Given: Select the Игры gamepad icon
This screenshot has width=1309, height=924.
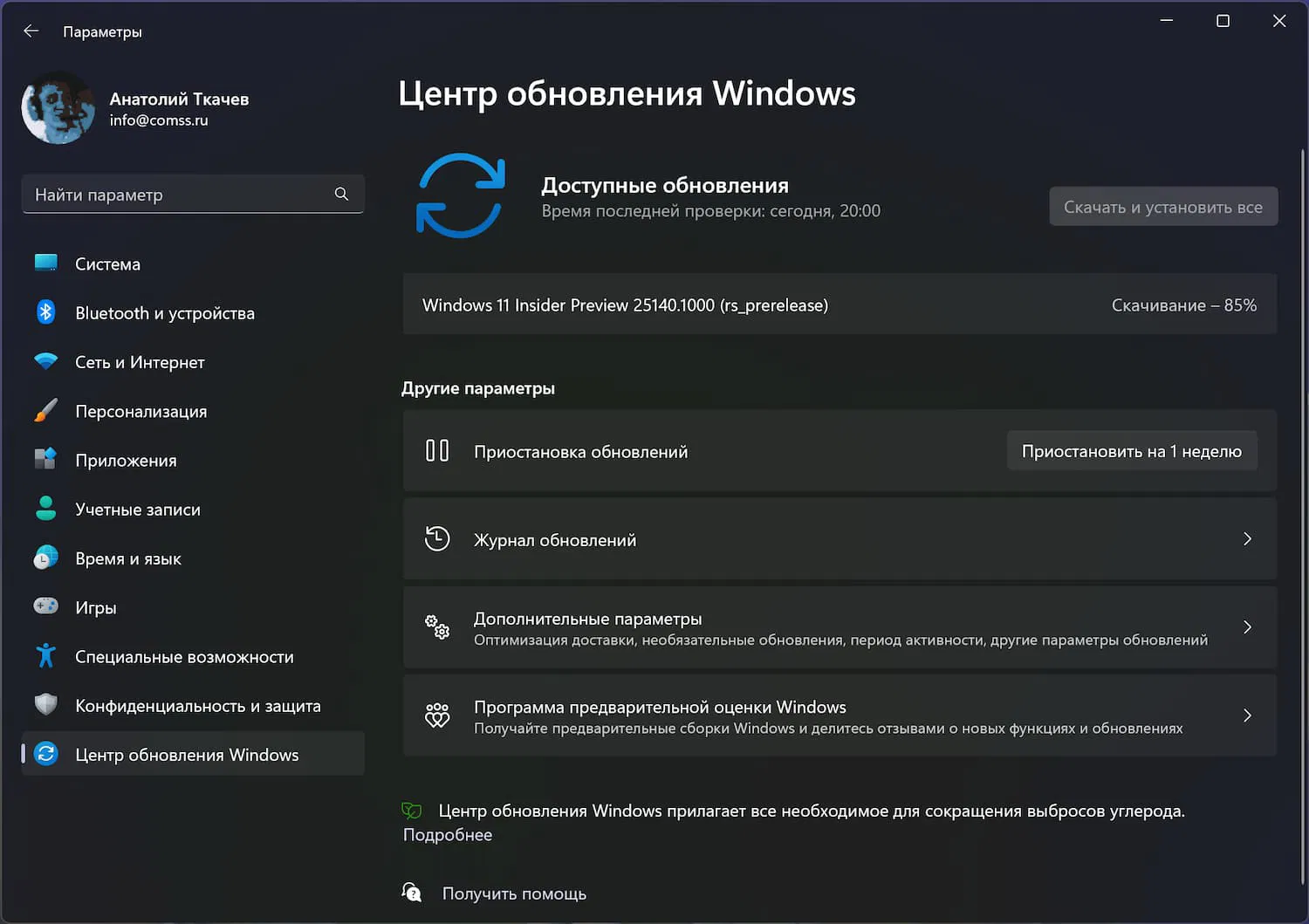Looking at the screenshot, I should (x=45, y=606).
